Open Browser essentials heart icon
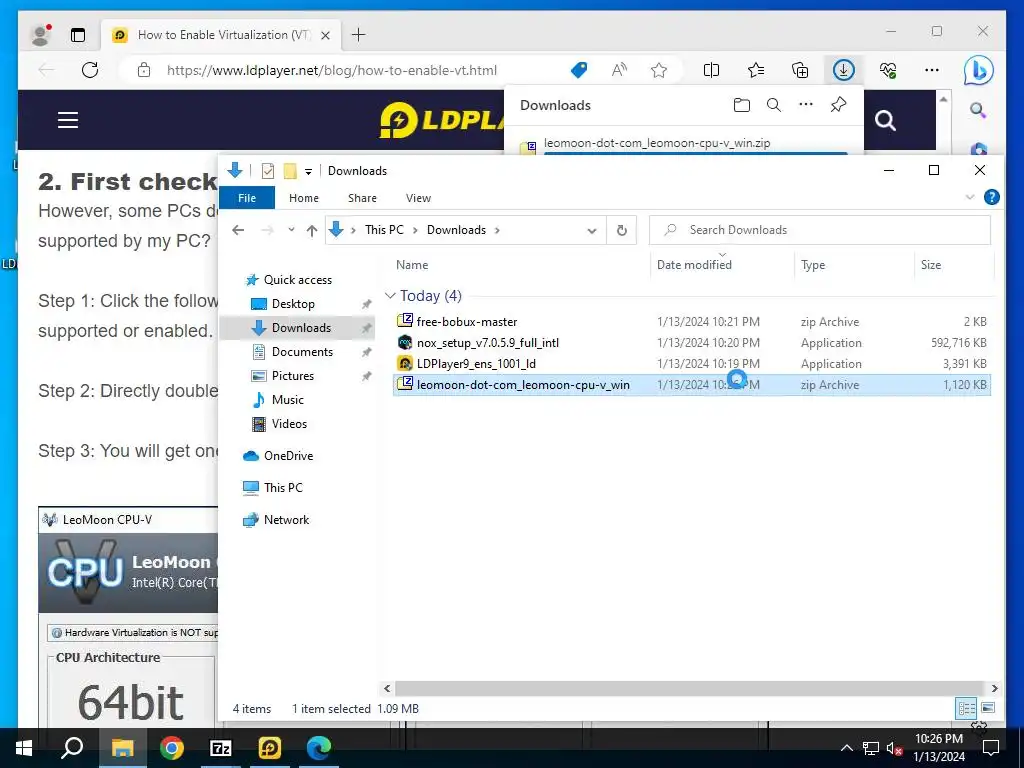This screenshot has width=1024, height=768. click(x=888, y=70)
